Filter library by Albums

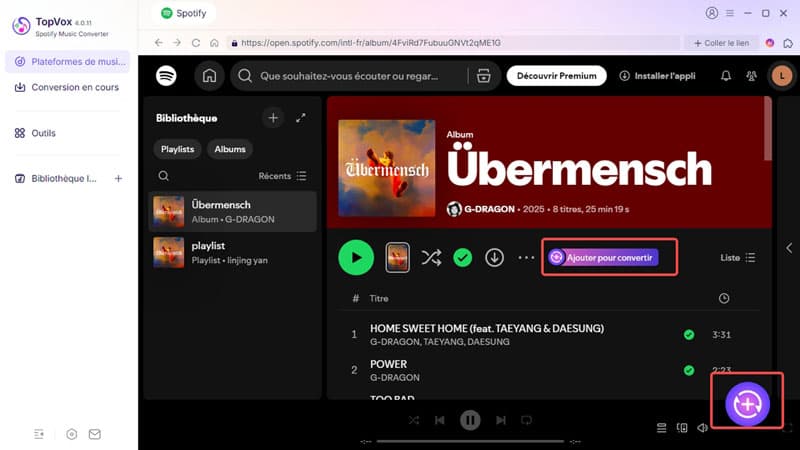tap(230, 149)
